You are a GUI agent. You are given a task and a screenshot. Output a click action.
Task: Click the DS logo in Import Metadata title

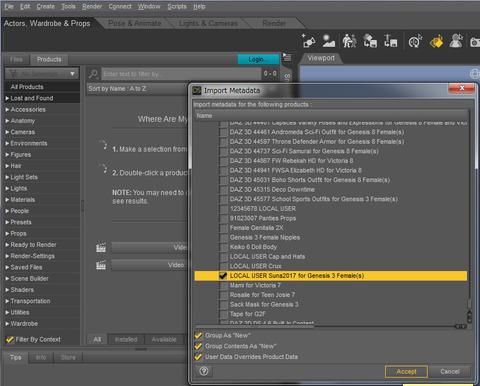pyautogui.click(x=197, y=90)
